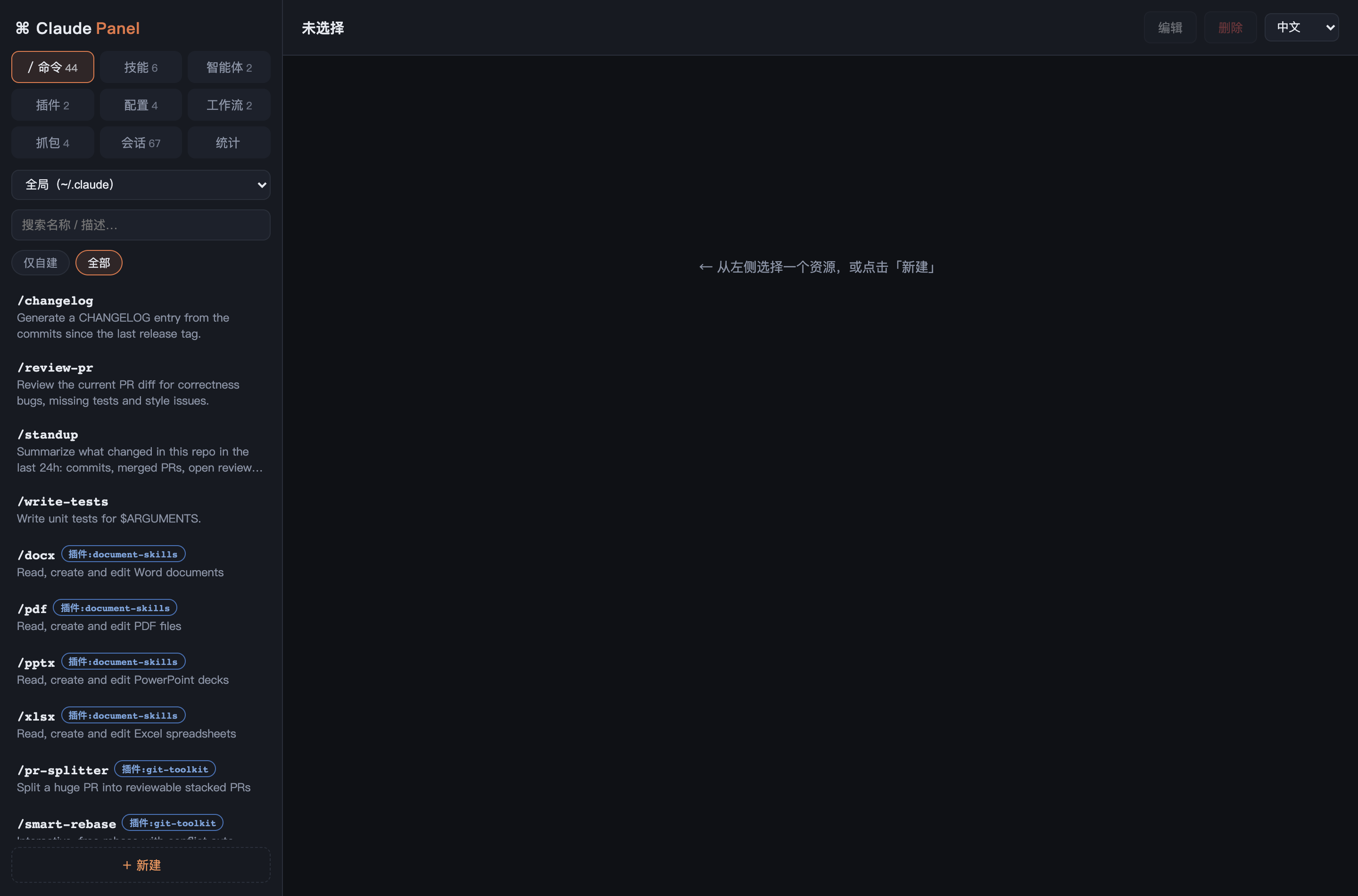Filter list to 仅自建 only
This screenshot has width=1358, height=896.
click(41, 263)
